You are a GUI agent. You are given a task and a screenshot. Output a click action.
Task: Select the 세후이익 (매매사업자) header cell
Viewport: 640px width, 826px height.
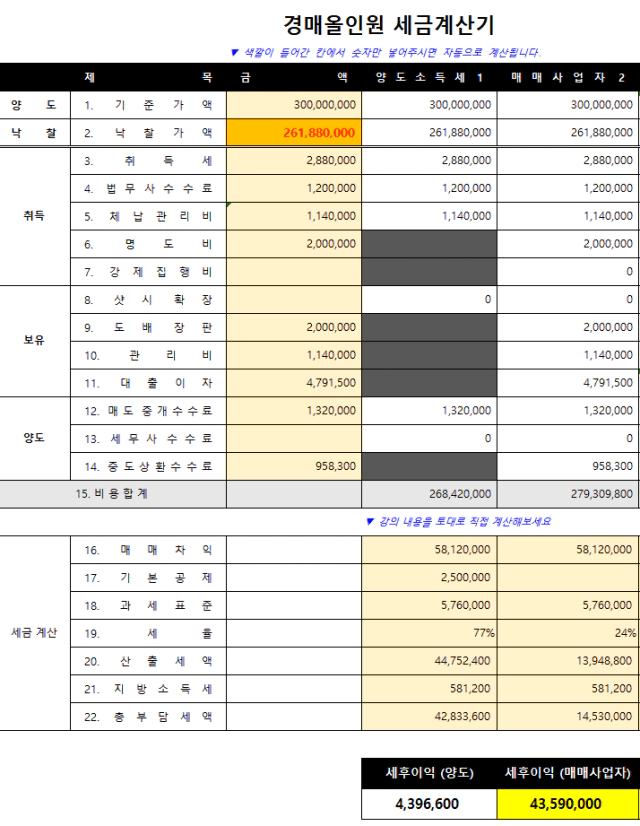pyautogui.click(x=568, y=773)
